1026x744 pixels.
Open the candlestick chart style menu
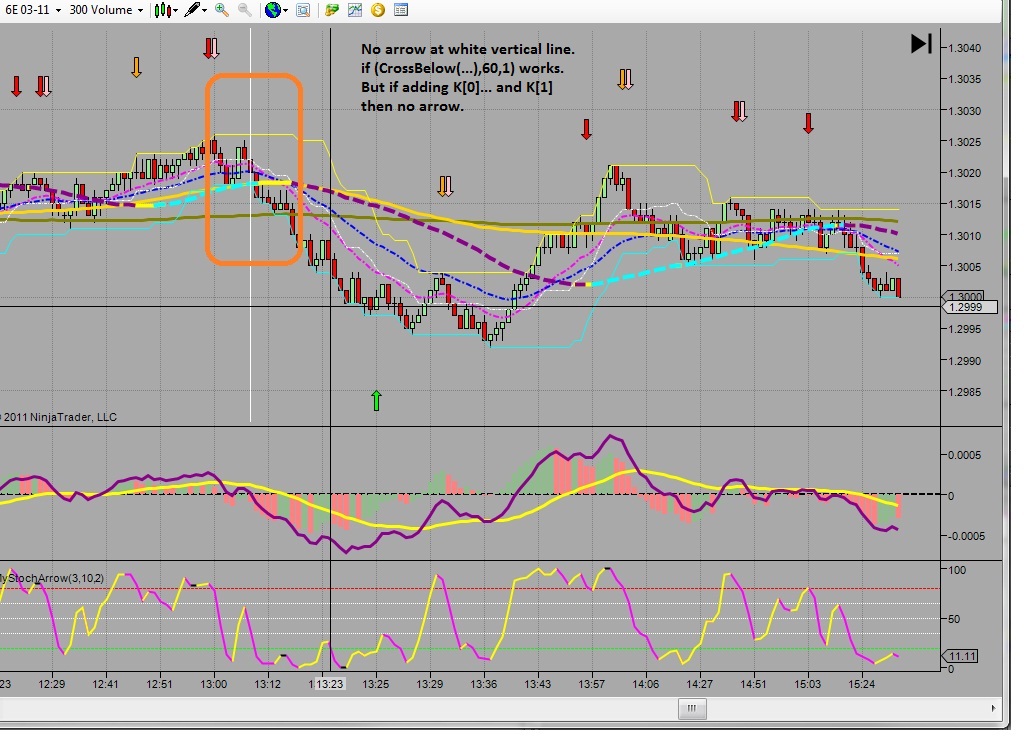tap(166, 10)
